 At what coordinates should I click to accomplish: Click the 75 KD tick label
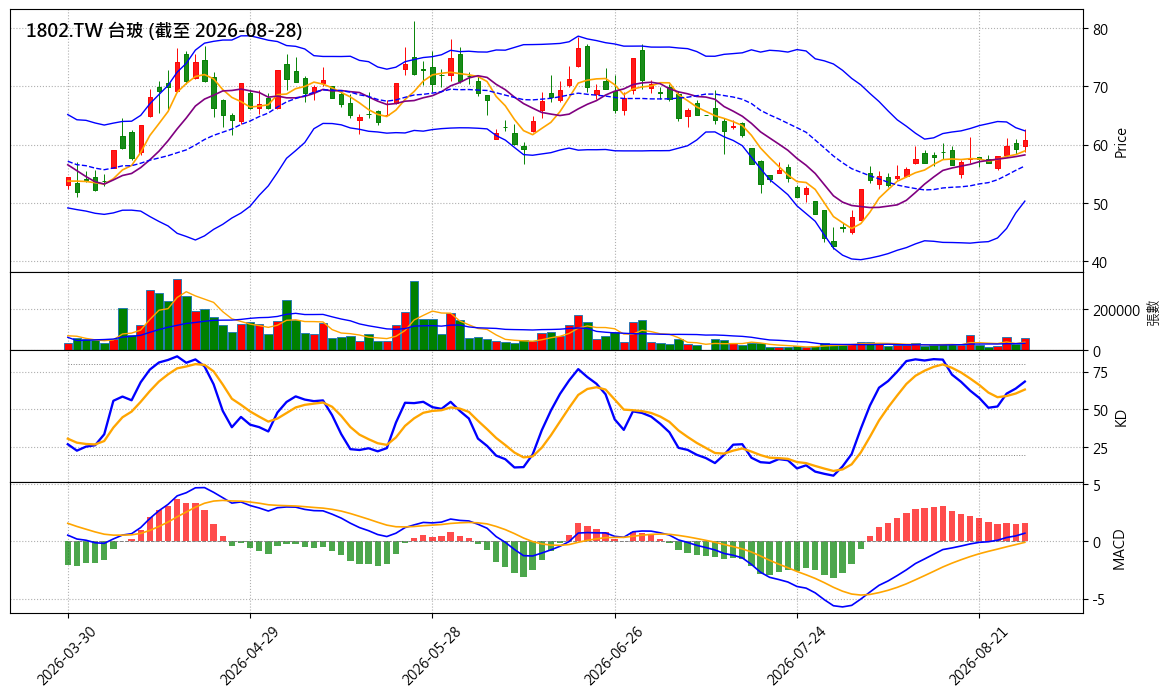pos(1100,373)
